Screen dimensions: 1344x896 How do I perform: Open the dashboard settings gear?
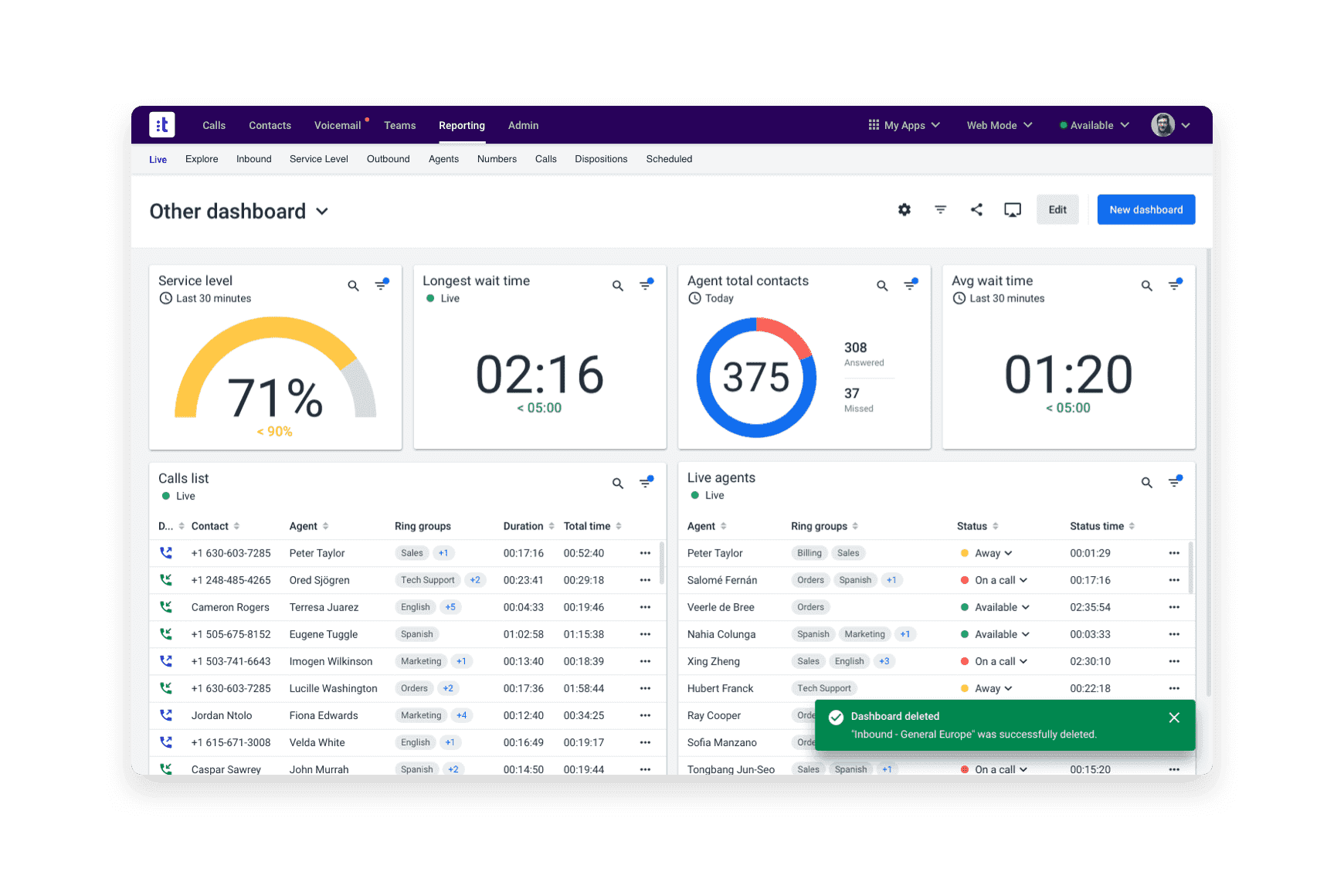[904, 209]
